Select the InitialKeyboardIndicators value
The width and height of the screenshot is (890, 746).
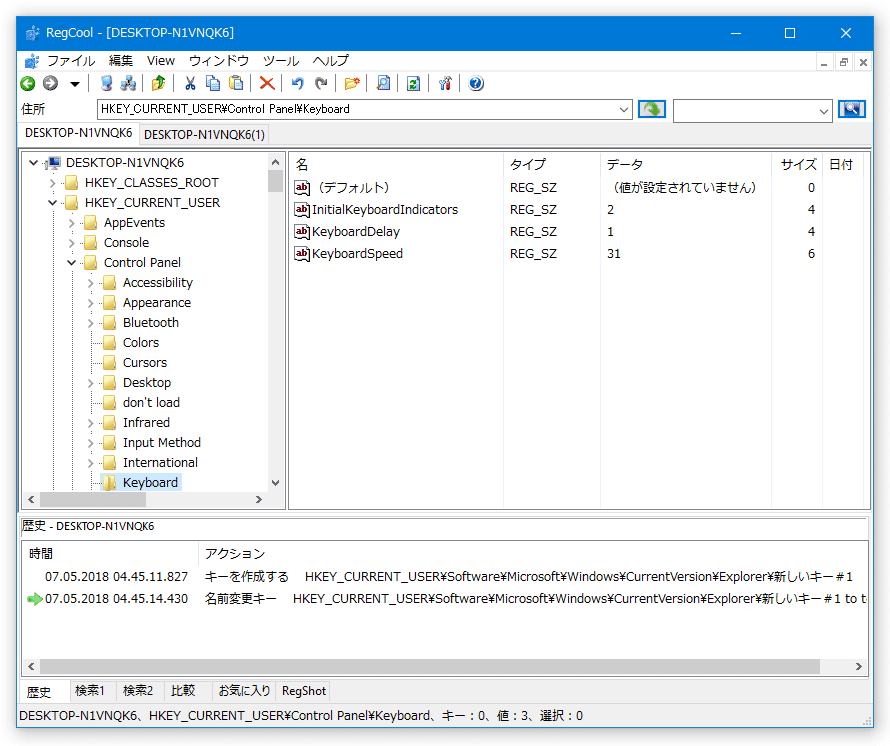point(384,209)
